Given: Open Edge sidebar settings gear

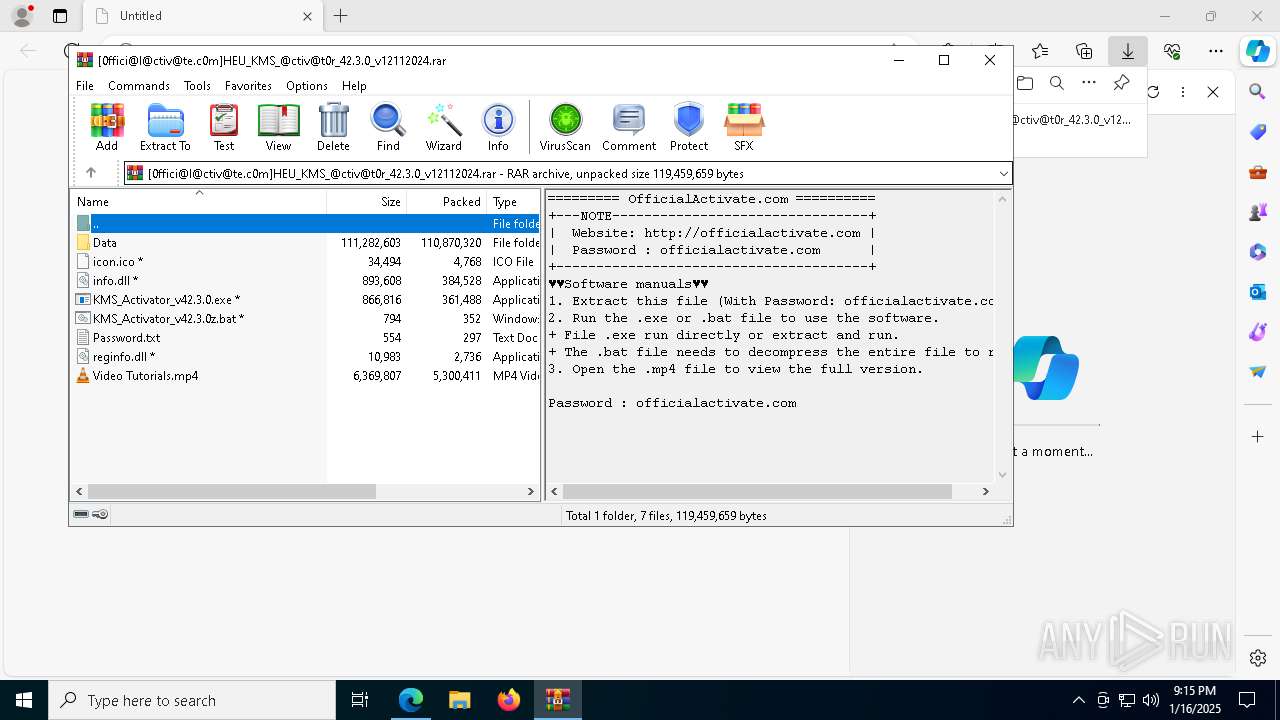Looking at the screenshot, I should click(1258, 658).
